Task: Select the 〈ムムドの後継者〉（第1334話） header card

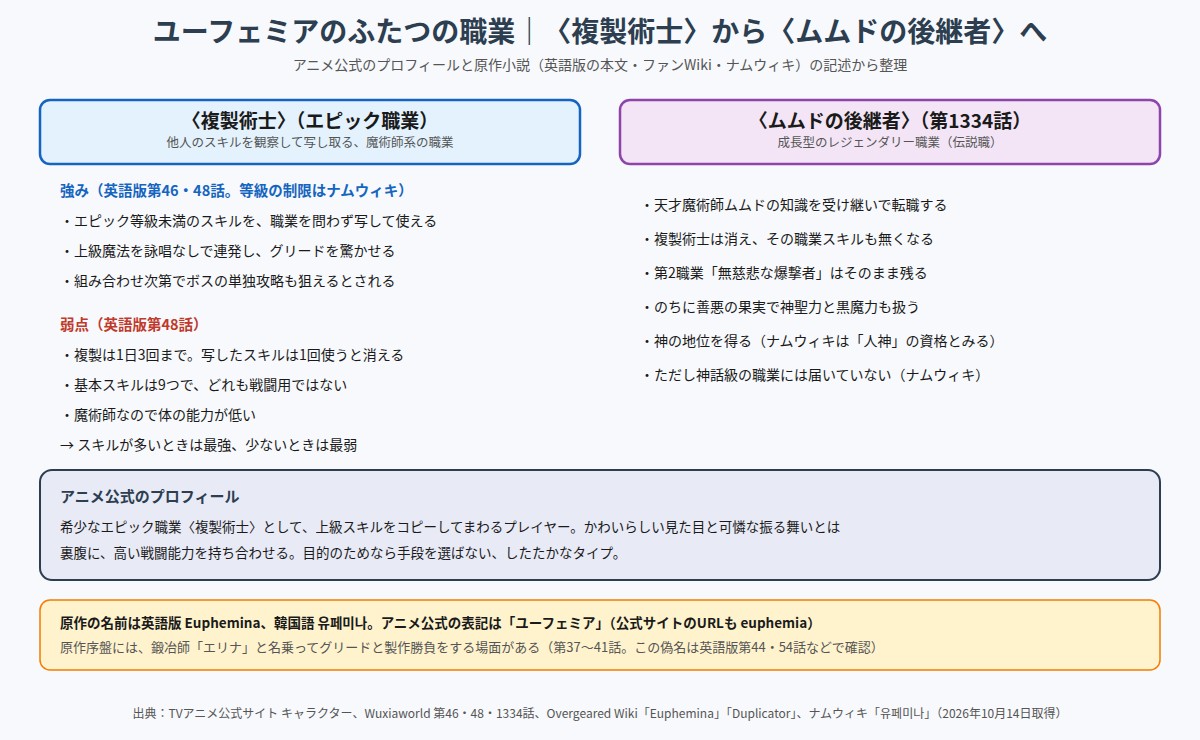Action: 890,131
